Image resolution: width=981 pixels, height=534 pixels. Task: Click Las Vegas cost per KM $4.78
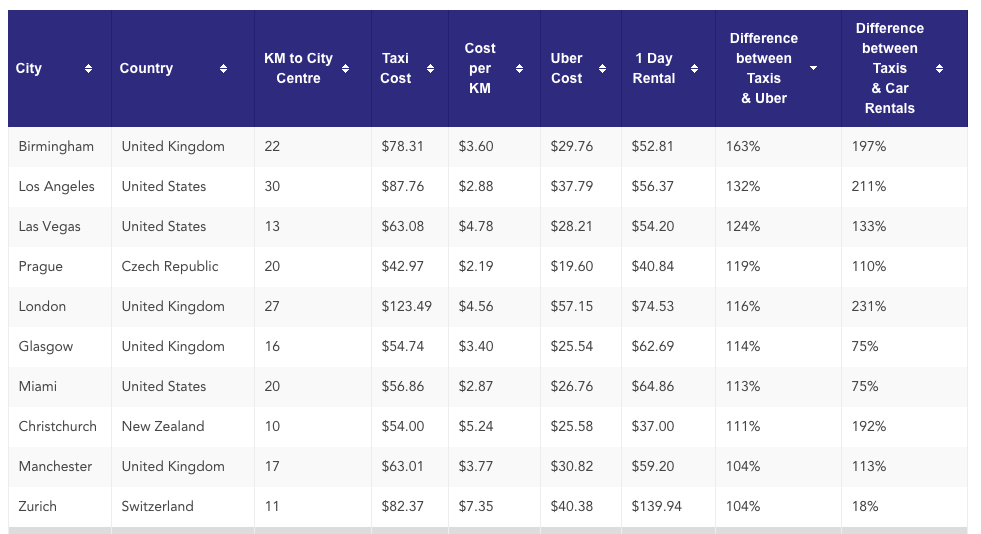(x=475, y=226)
